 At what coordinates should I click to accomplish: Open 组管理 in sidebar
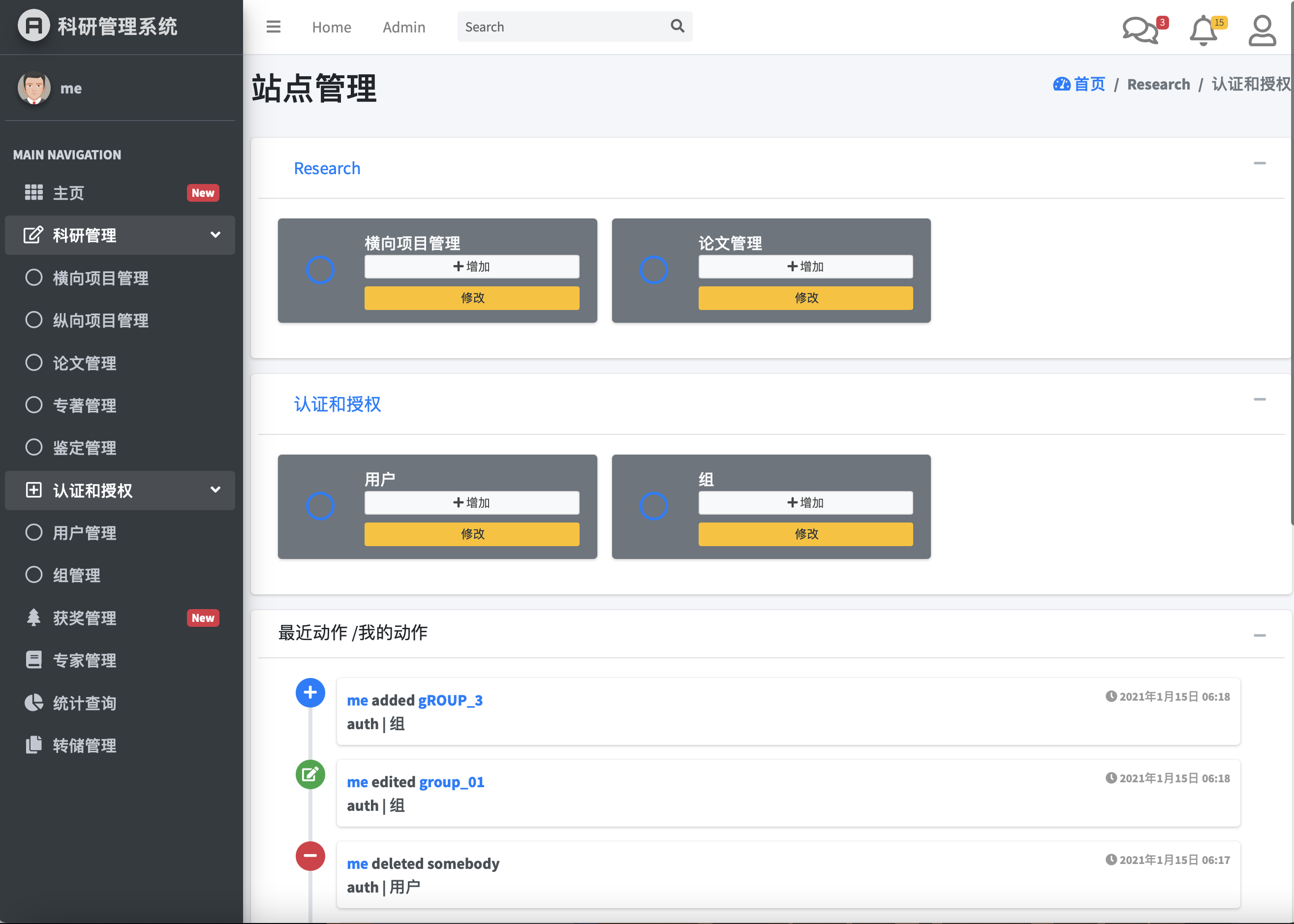120,575
